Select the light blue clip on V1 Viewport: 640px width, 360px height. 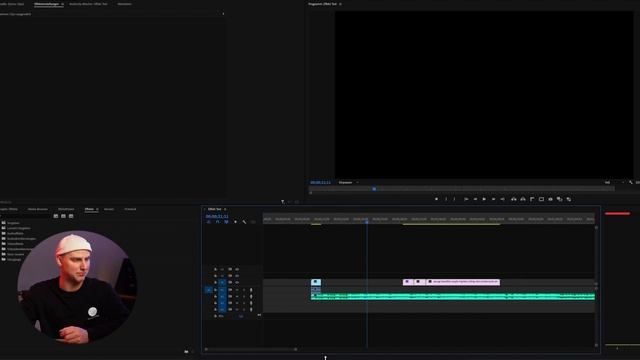pyautogui.click(x=316, y=282)
